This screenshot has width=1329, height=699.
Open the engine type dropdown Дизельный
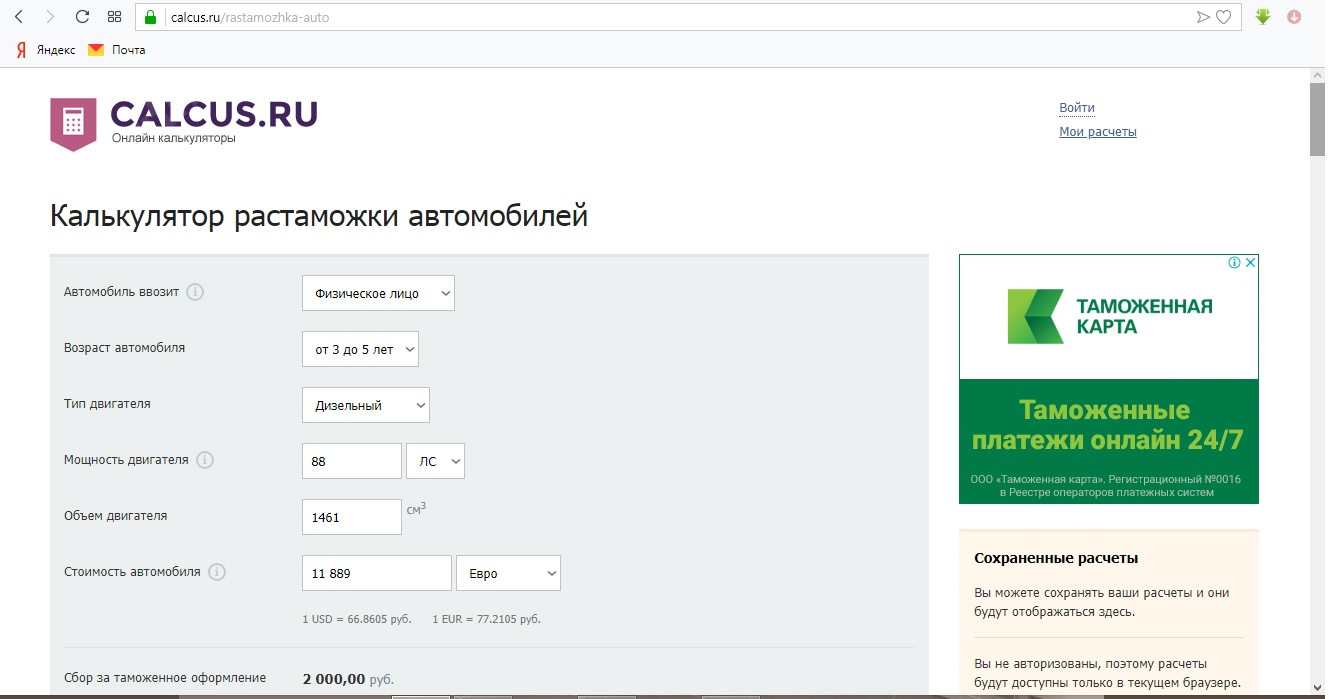(x=366, y=405)
